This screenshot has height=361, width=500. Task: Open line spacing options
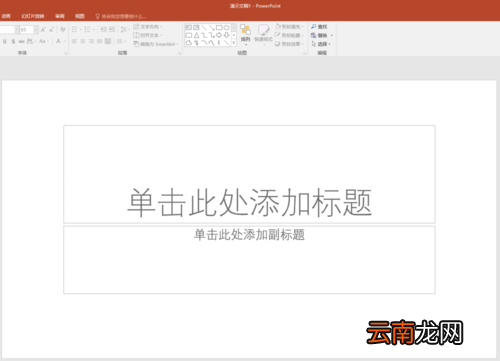125,29
